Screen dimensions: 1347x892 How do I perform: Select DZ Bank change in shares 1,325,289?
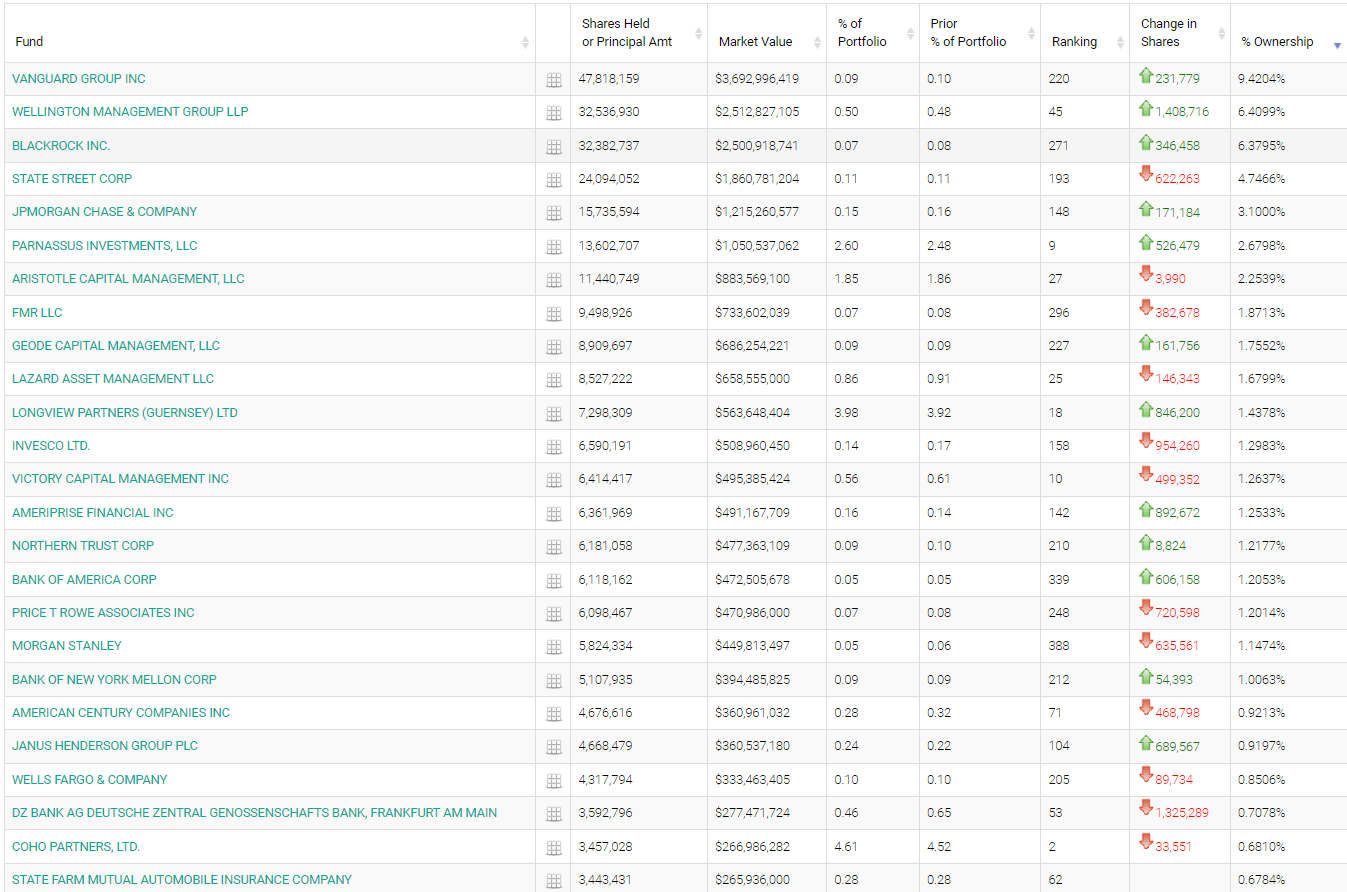click(x=1182, y=813)
